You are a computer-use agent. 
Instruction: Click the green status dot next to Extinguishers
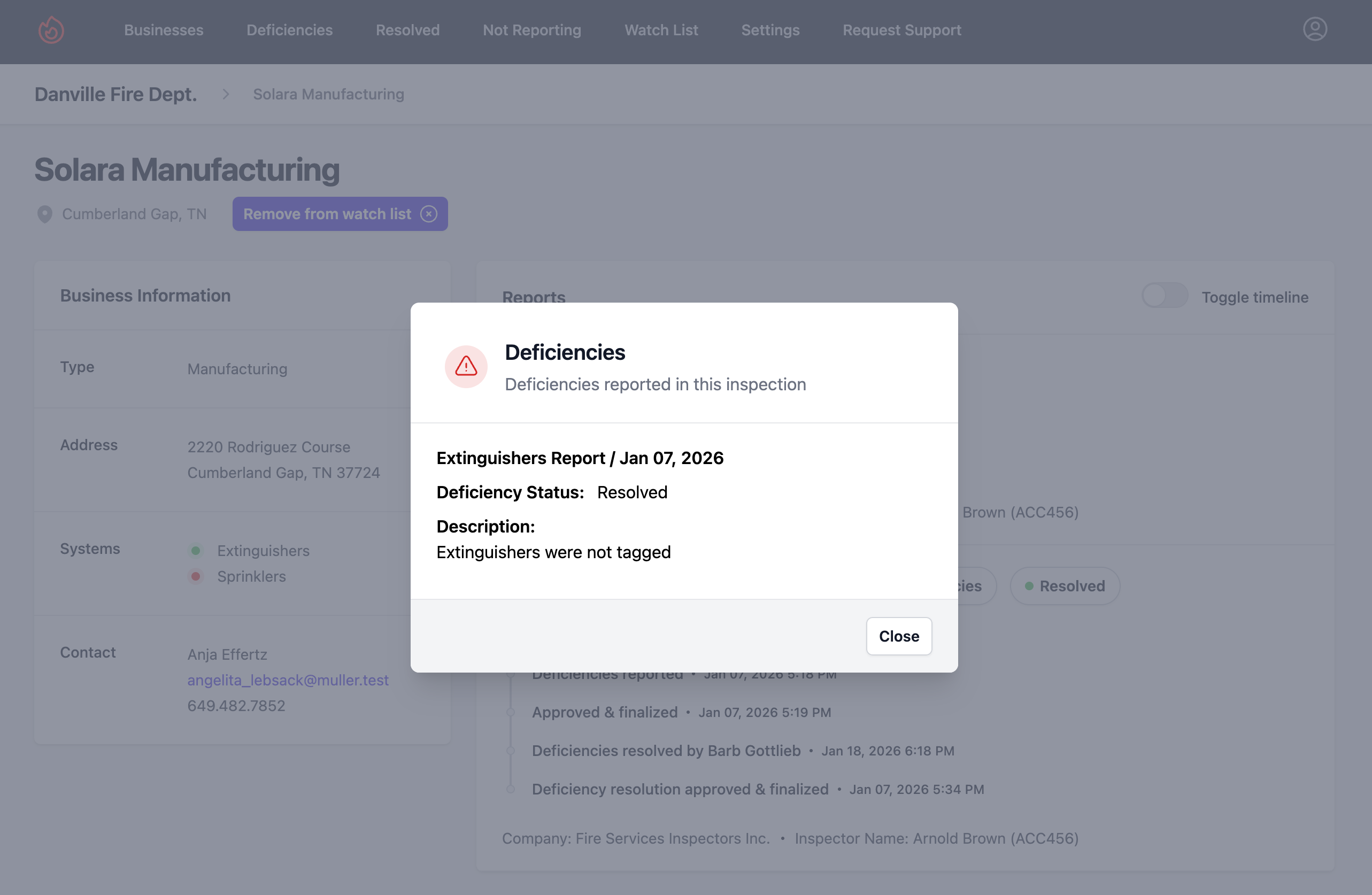pyautogui.click(x=197, y=550)
